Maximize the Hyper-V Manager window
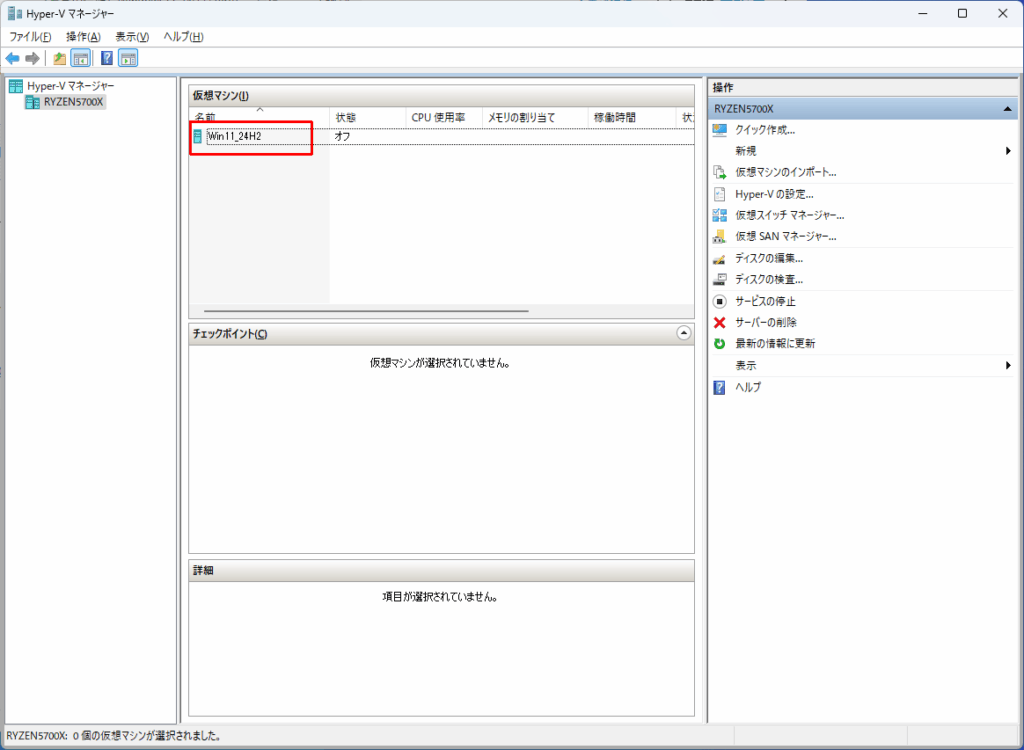The image size is (1024, 750). tap(962, 13)
